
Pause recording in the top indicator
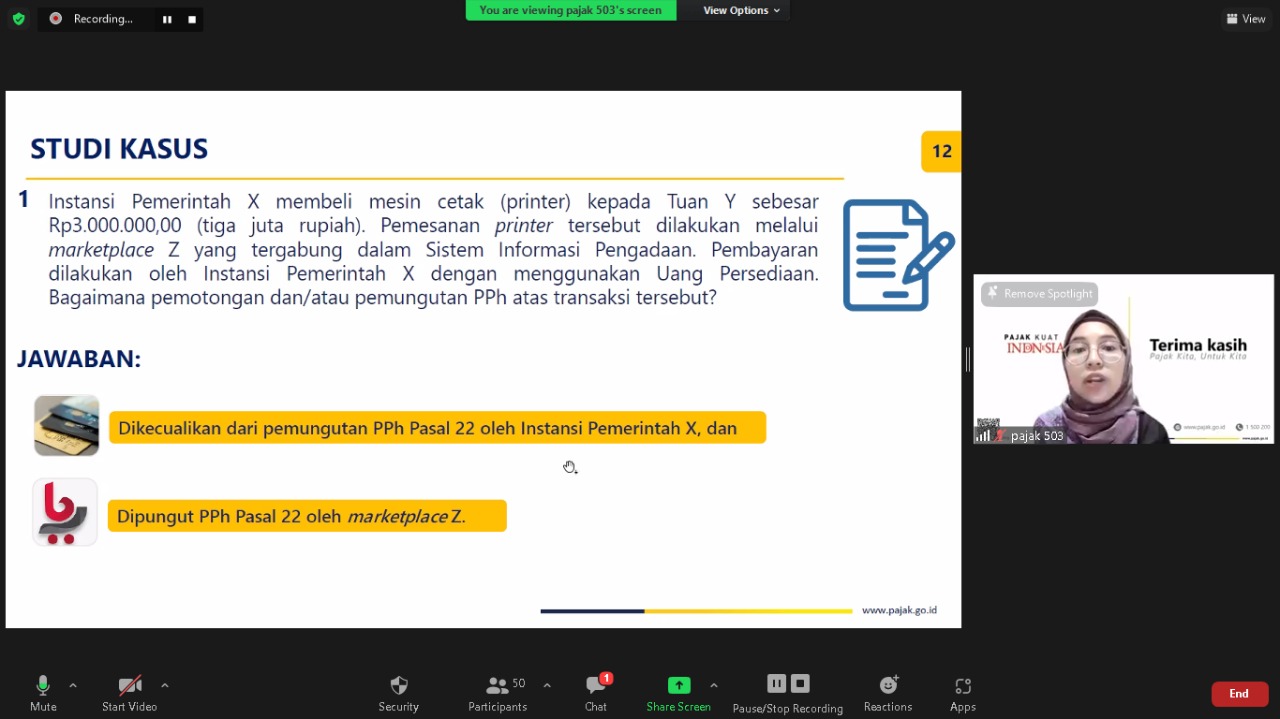coord(167,19)
